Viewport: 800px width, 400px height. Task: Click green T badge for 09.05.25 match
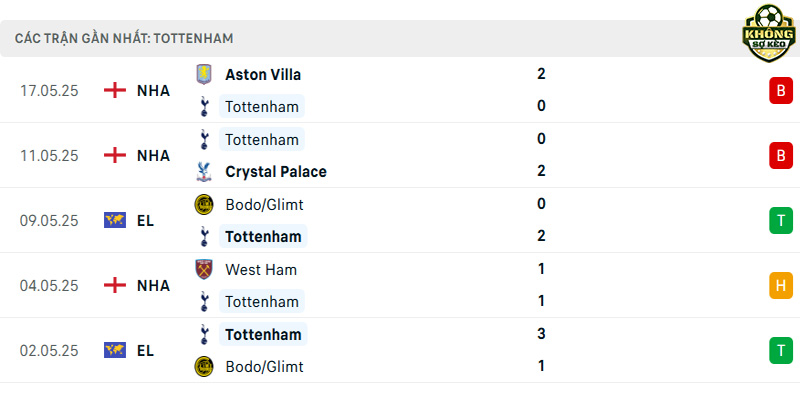tap(781, 220)
